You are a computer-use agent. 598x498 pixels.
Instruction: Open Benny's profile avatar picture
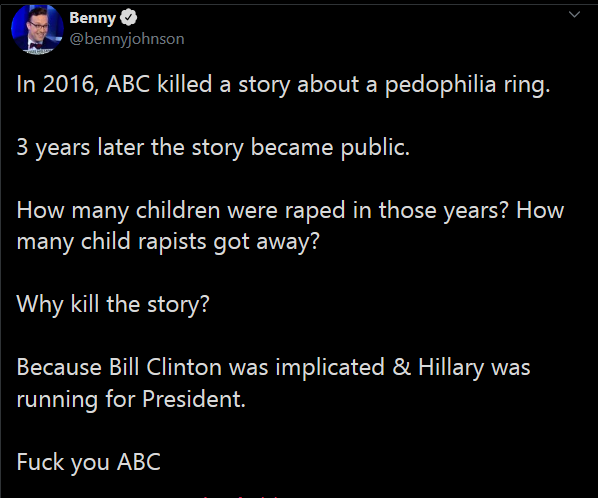click(37, 29)
